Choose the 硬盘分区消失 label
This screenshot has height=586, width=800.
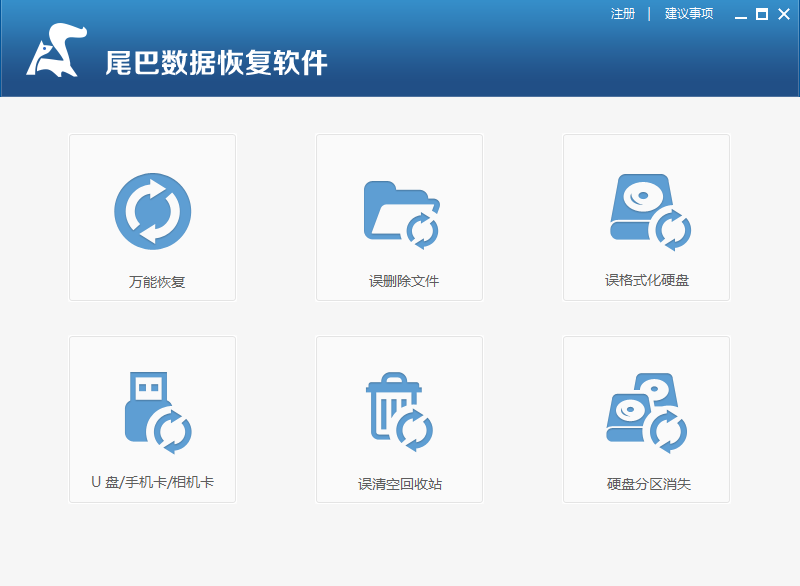[648, 484]
